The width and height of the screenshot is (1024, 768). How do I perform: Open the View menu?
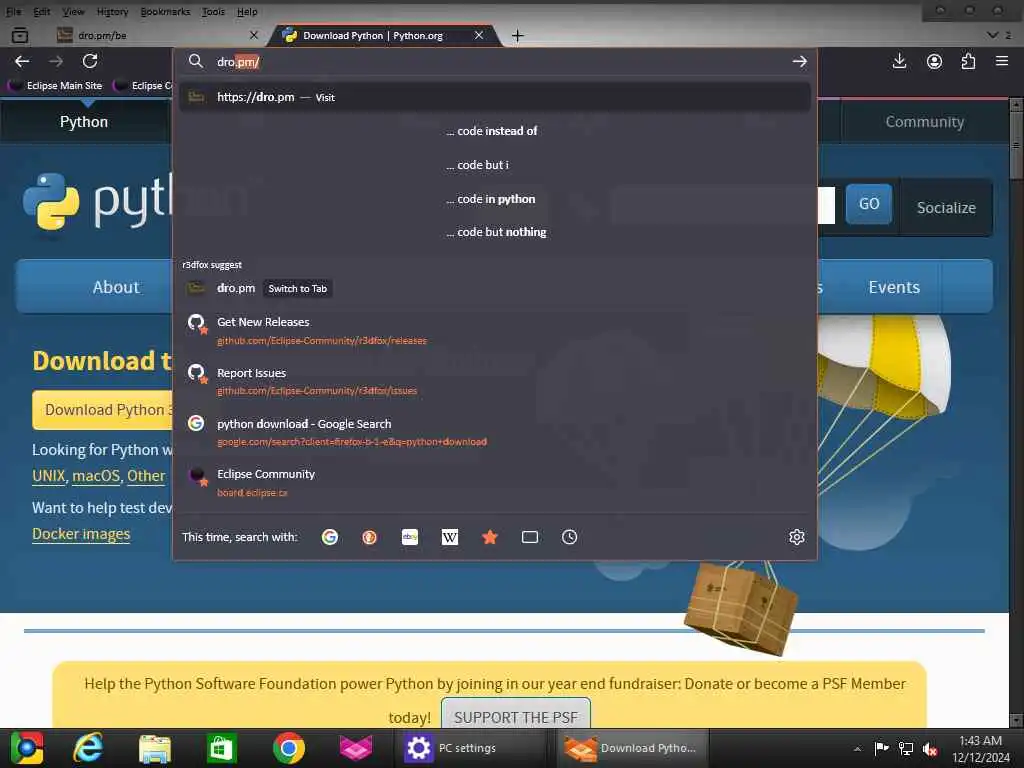(73, 12)
